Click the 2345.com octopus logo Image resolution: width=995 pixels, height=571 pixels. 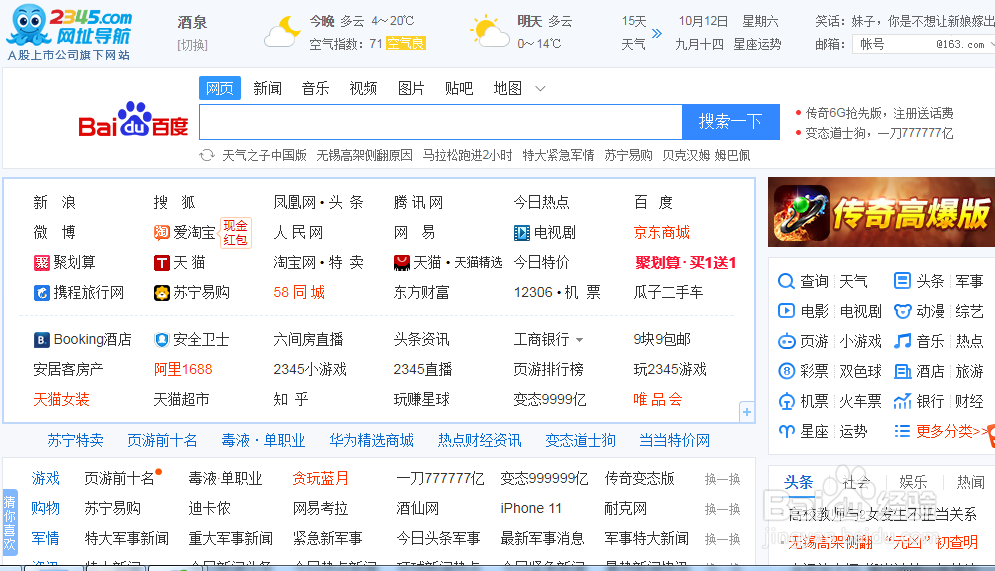tap(69, 32)
